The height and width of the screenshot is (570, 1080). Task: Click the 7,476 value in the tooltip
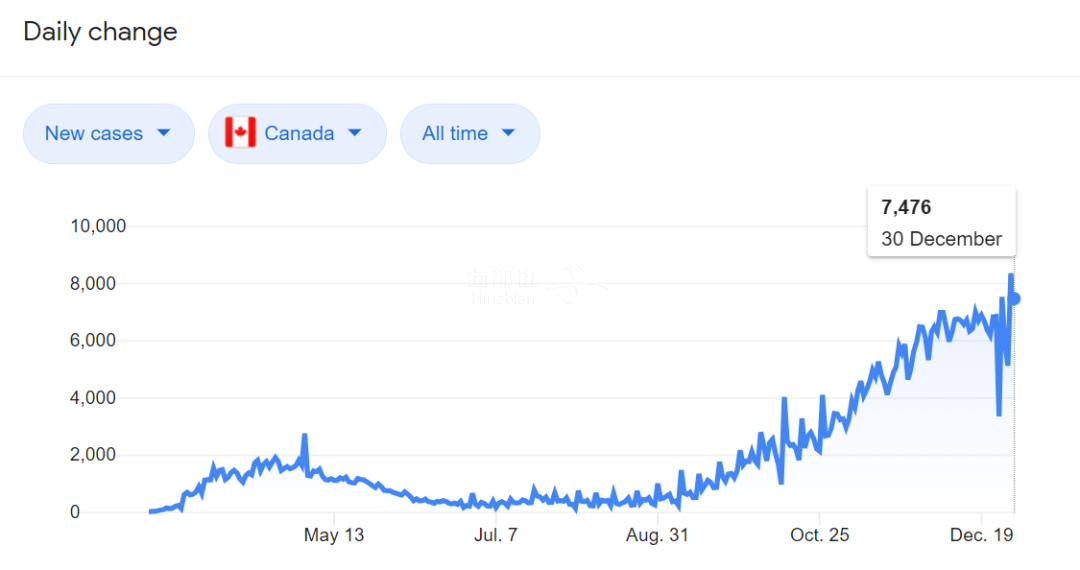click(906, 208)
